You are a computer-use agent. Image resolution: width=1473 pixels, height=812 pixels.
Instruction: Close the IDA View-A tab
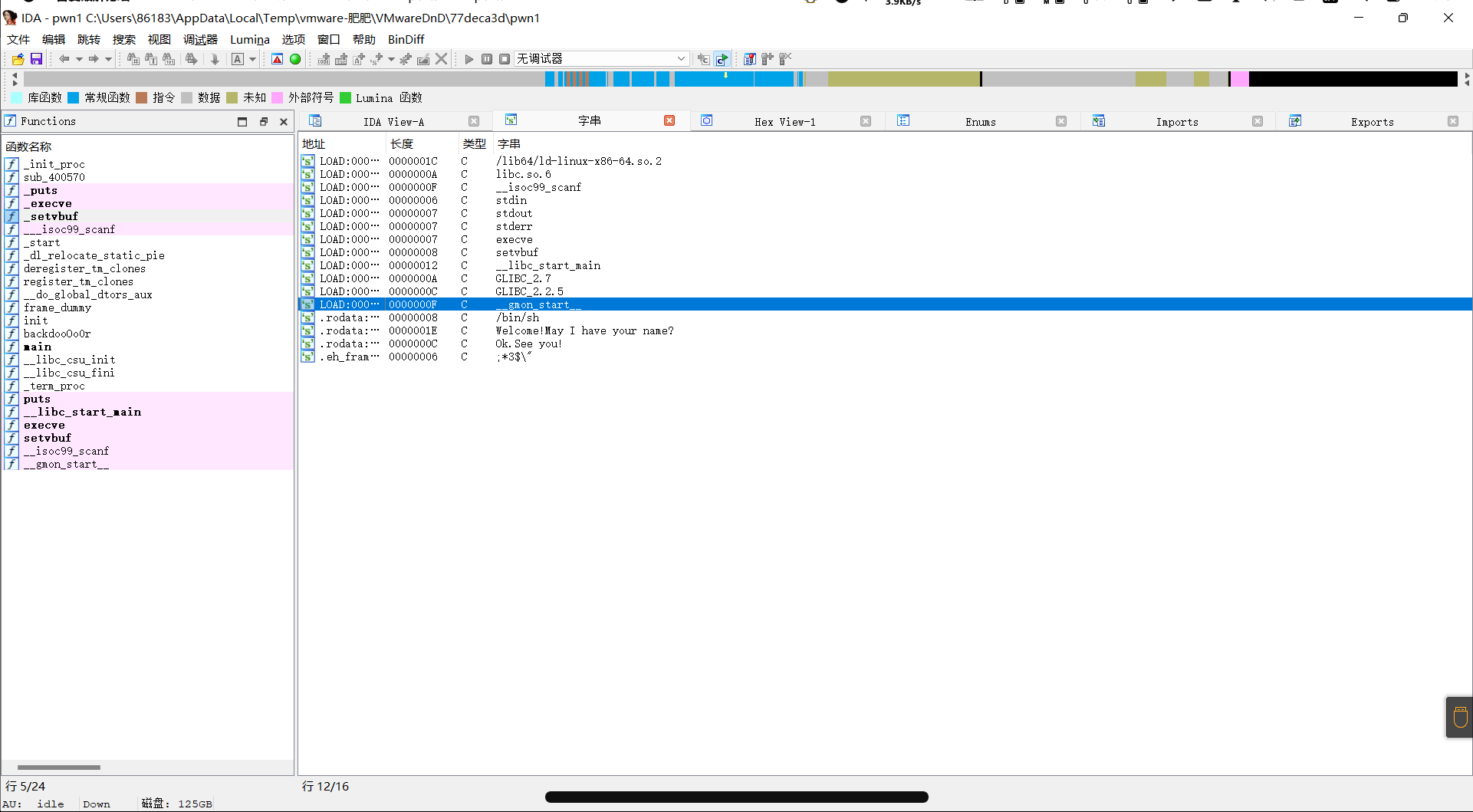coord(474,121)
